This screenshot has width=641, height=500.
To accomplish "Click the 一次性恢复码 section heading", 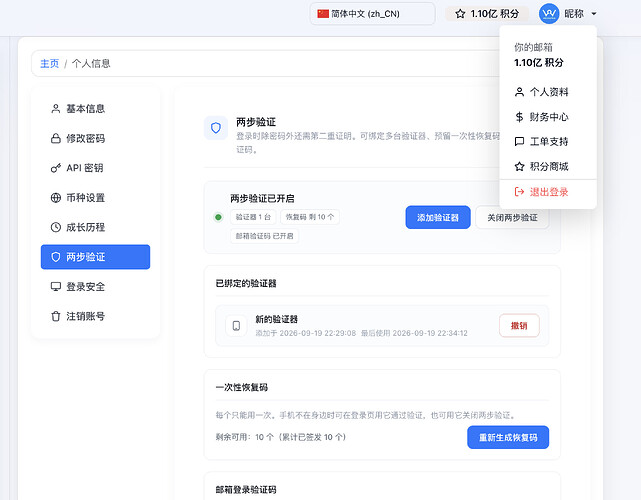I will (x=242, y=387).
